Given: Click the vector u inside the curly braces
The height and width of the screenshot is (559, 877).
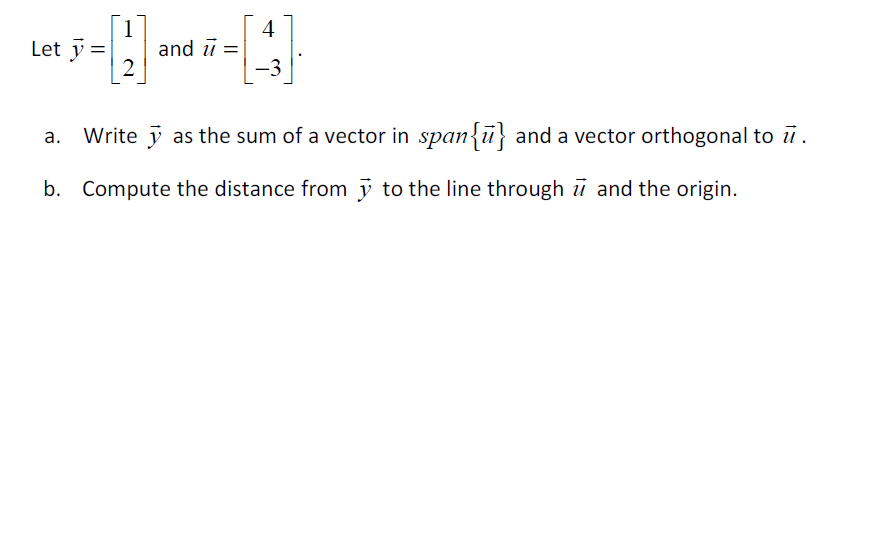Looking at the screenshot, I should (488, 135).
